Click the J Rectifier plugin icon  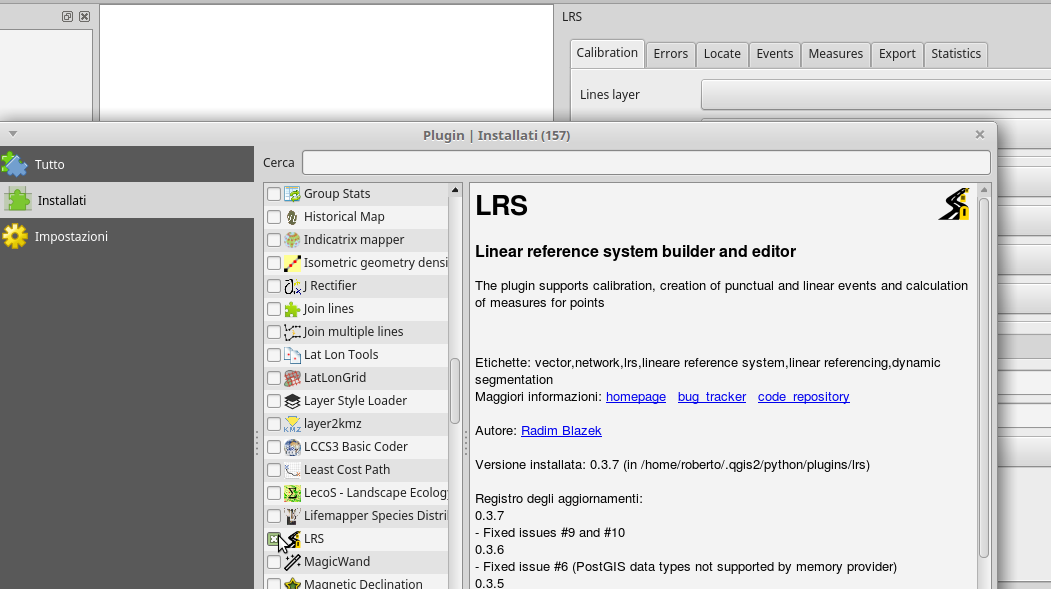click(x=292, y=285)
